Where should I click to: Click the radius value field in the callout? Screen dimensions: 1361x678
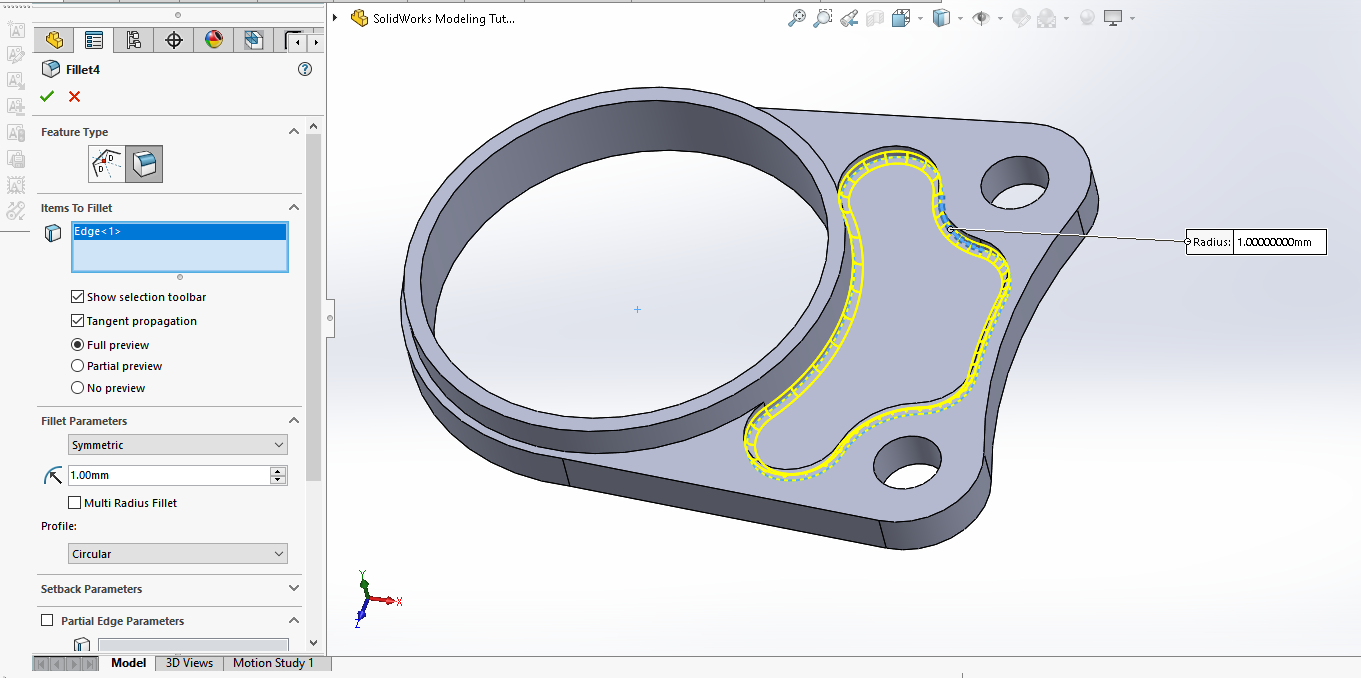pyautogui.click(x=1278, y=242)
